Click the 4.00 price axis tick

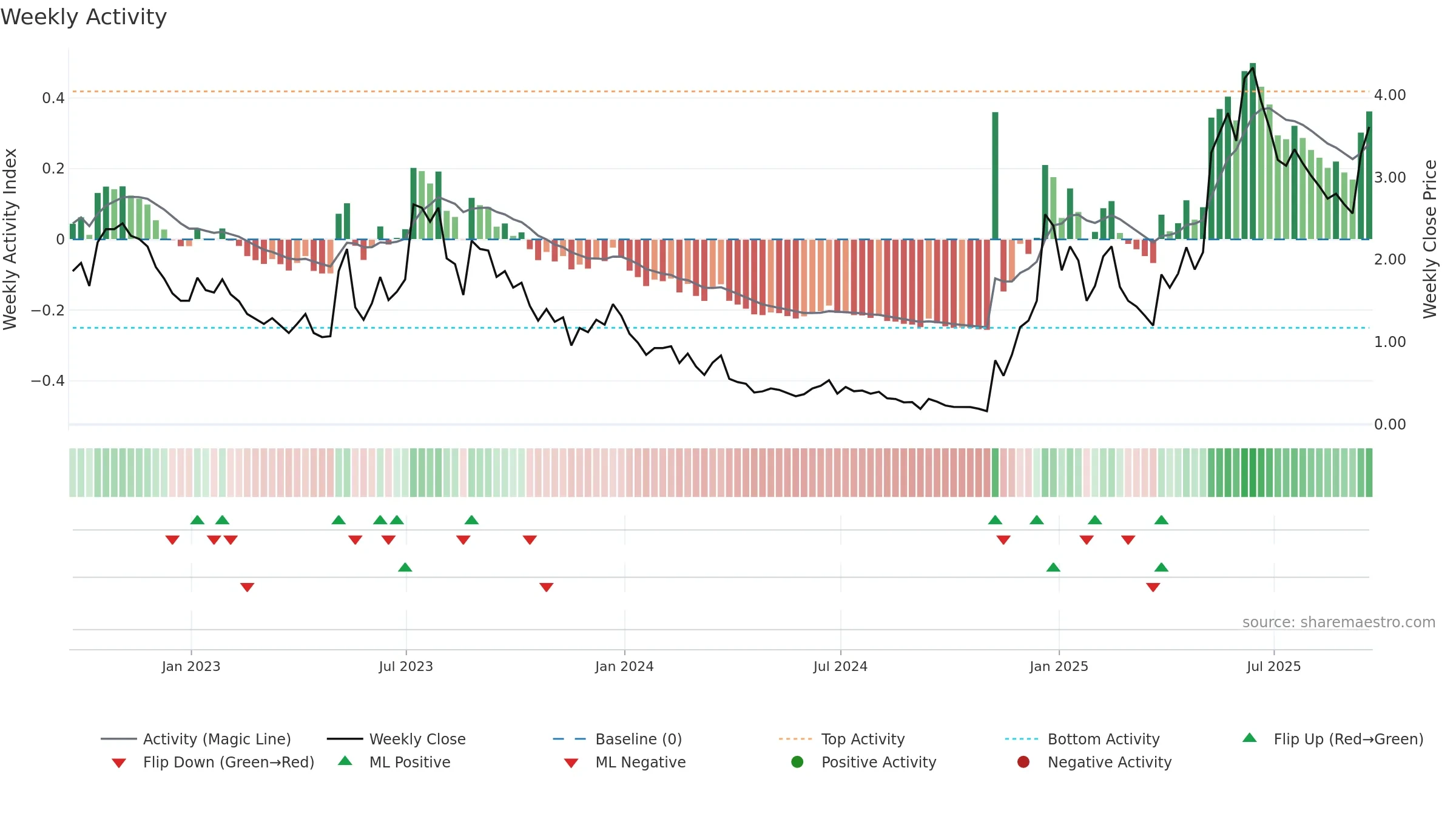click(1390, 95)
